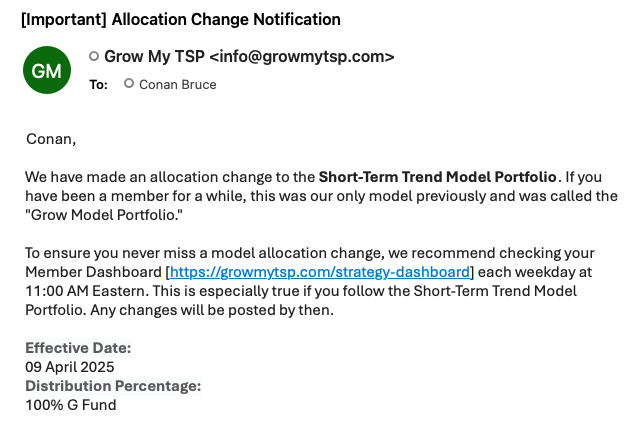Image resolution: width=641 pixels, height=423 pixels.
Task: Click the "To:" field label
Action: (98, 85)
